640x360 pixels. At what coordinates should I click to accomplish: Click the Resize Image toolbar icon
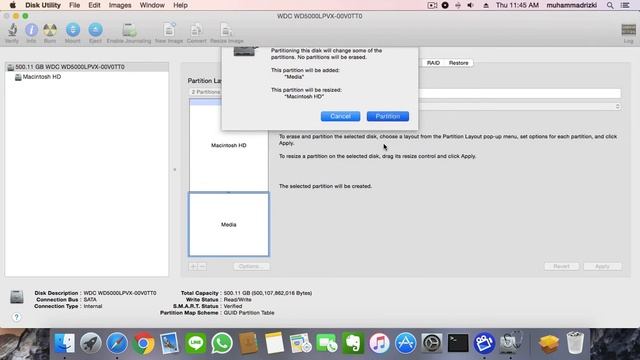pos(227,33)
